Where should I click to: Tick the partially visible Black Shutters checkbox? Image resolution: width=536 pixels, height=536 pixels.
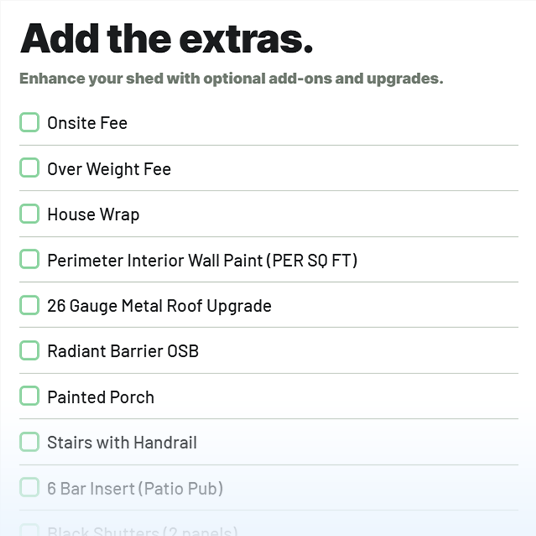click(x=29, y=530)
